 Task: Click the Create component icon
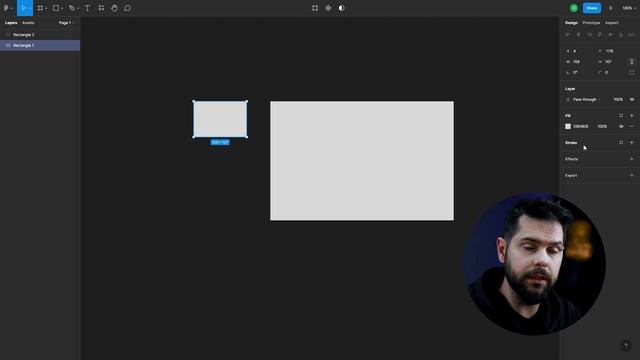(x=328, y=8)
